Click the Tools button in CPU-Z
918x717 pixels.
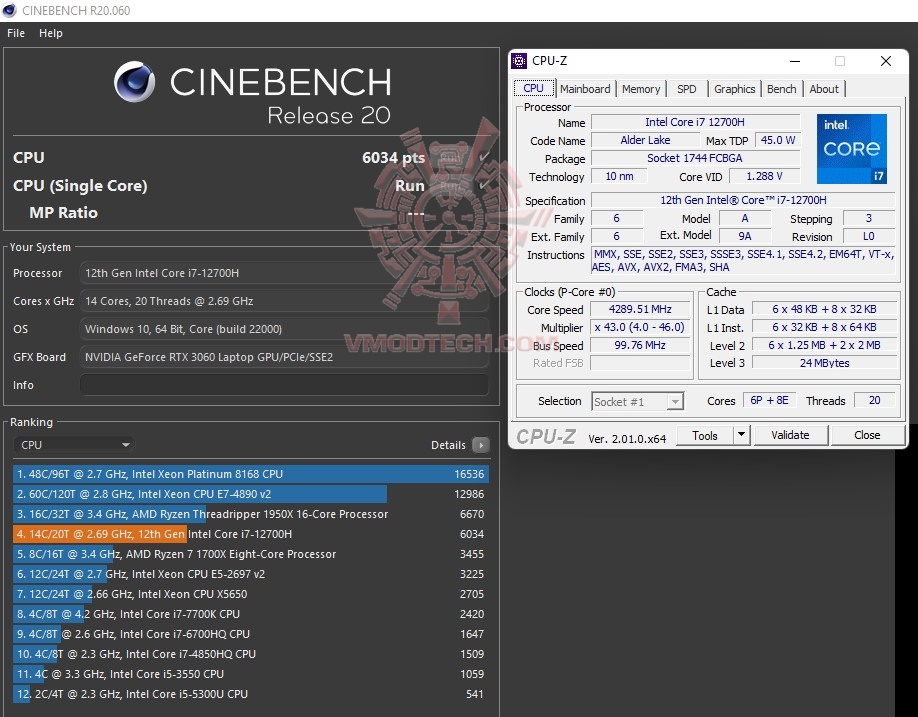(704, 435)
